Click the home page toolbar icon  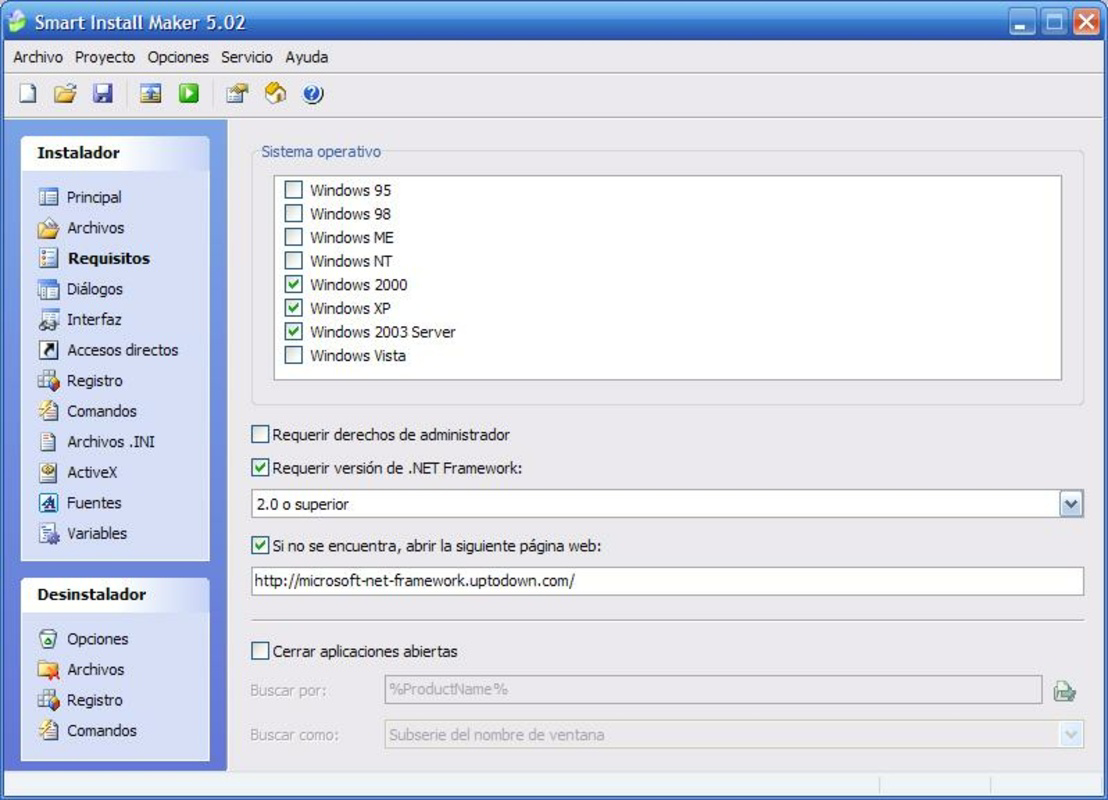point(275,93)
